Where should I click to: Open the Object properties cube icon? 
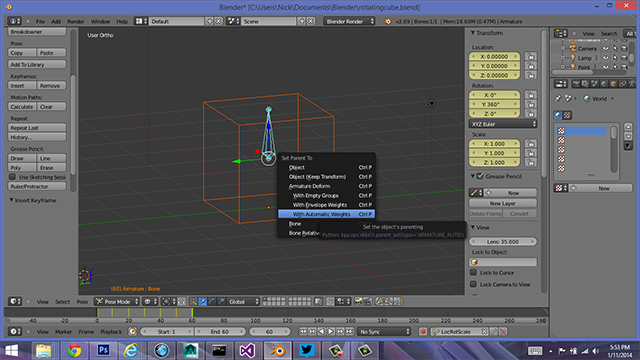[613, 84]
